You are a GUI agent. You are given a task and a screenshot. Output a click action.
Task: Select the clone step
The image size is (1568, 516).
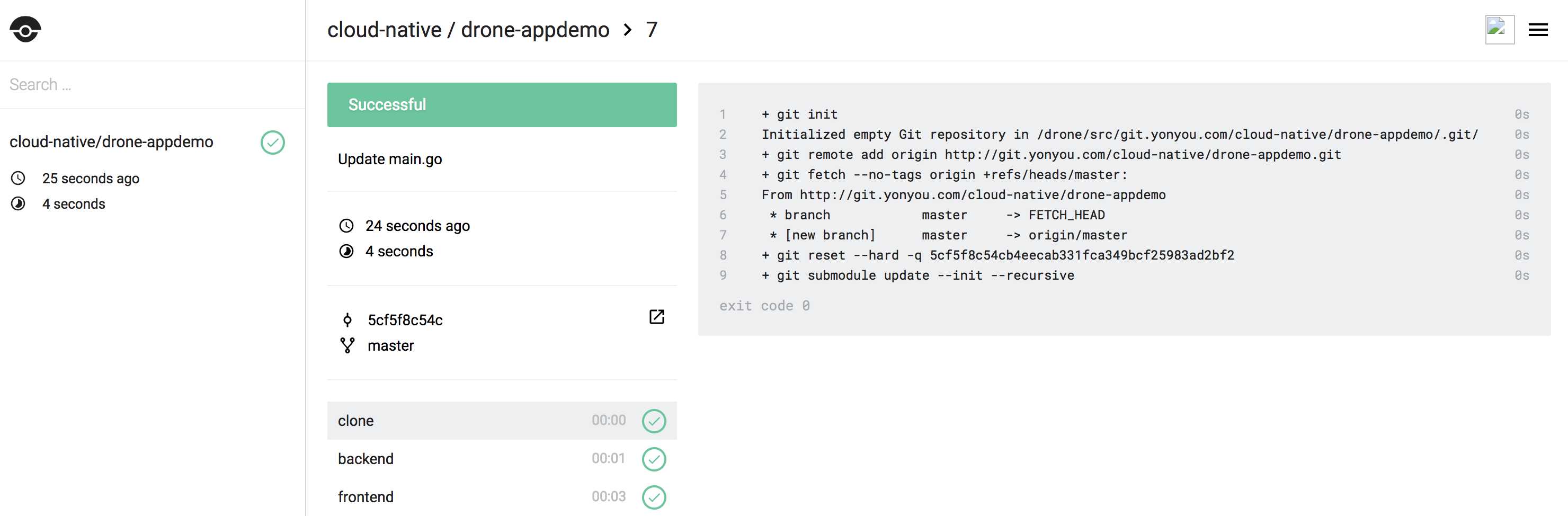502,421
